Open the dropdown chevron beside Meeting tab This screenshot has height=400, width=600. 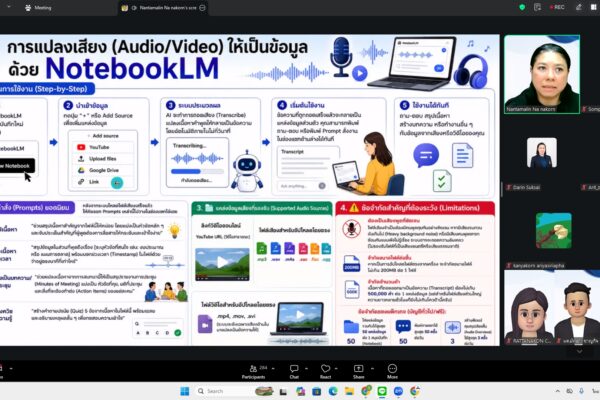coord(8,7)
